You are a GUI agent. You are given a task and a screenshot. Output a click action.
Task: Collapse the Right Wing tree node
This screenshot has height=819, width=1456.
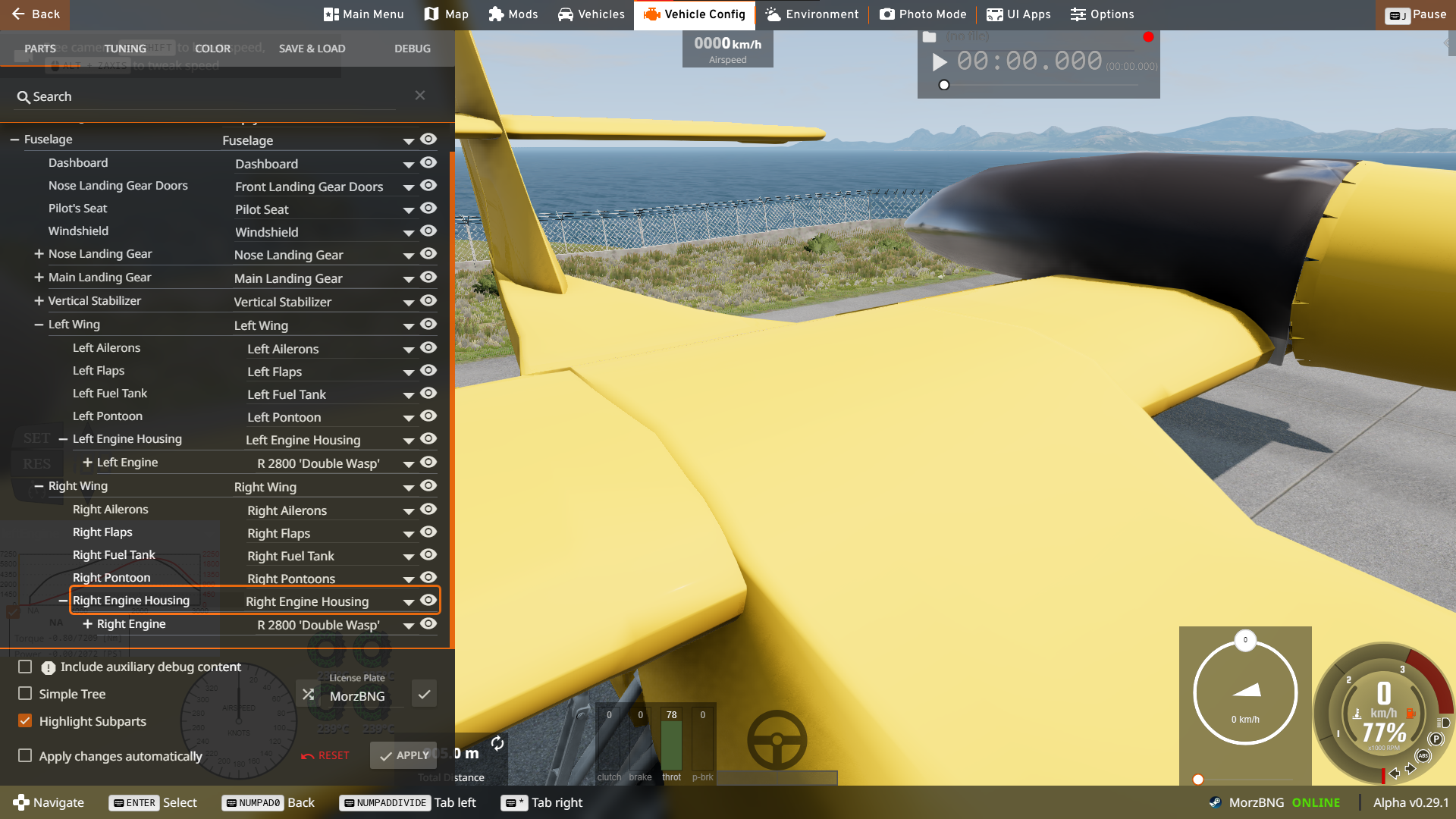[x=39, y=486]
